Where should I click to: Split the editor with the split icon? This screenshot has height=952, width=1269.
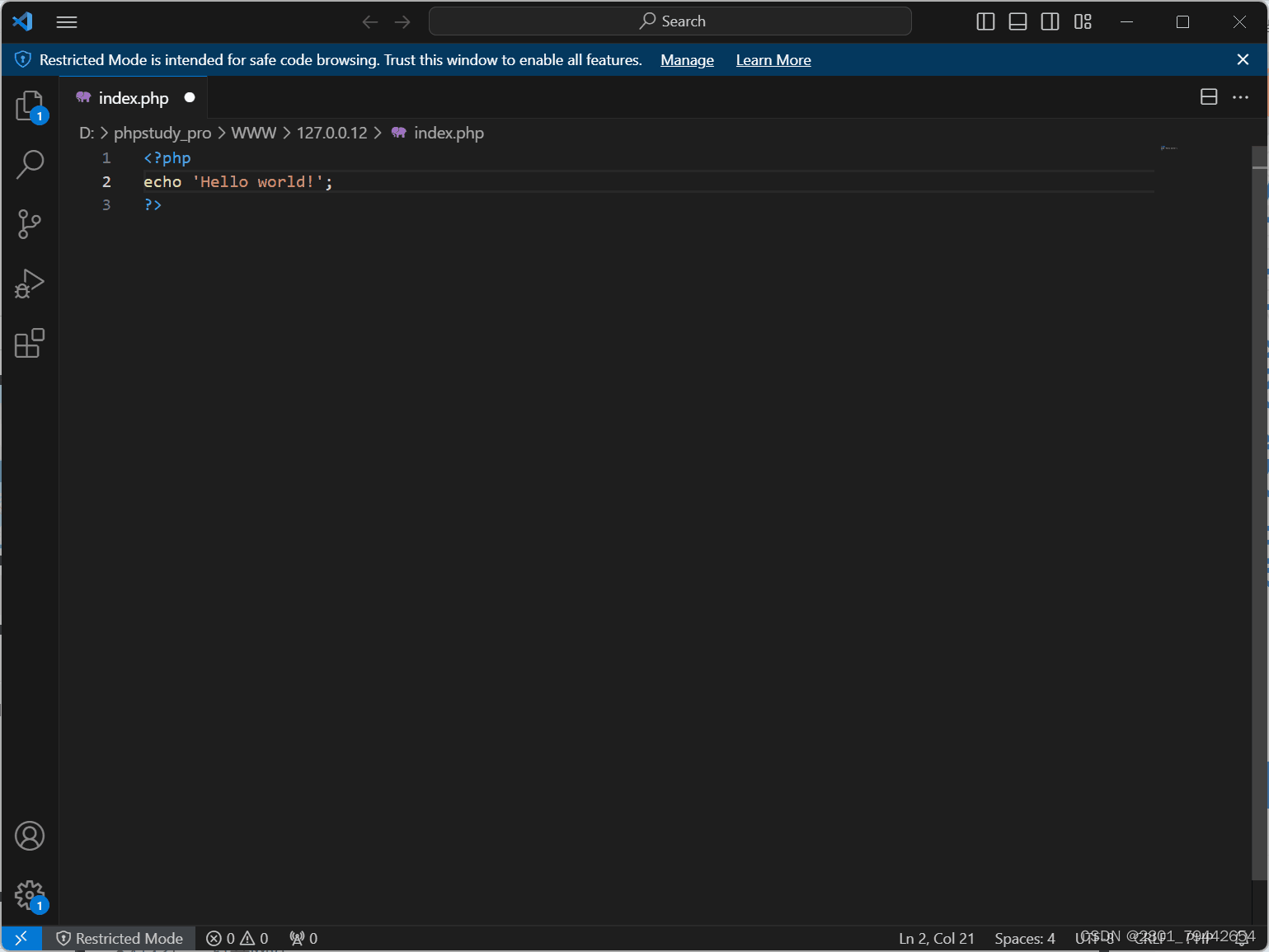pyautogui.click(x=1209, y=96)
